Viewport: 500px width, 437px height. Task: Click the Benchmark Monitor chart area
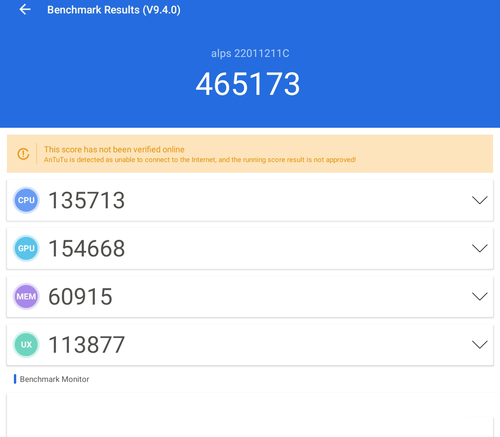pos(250,415)
